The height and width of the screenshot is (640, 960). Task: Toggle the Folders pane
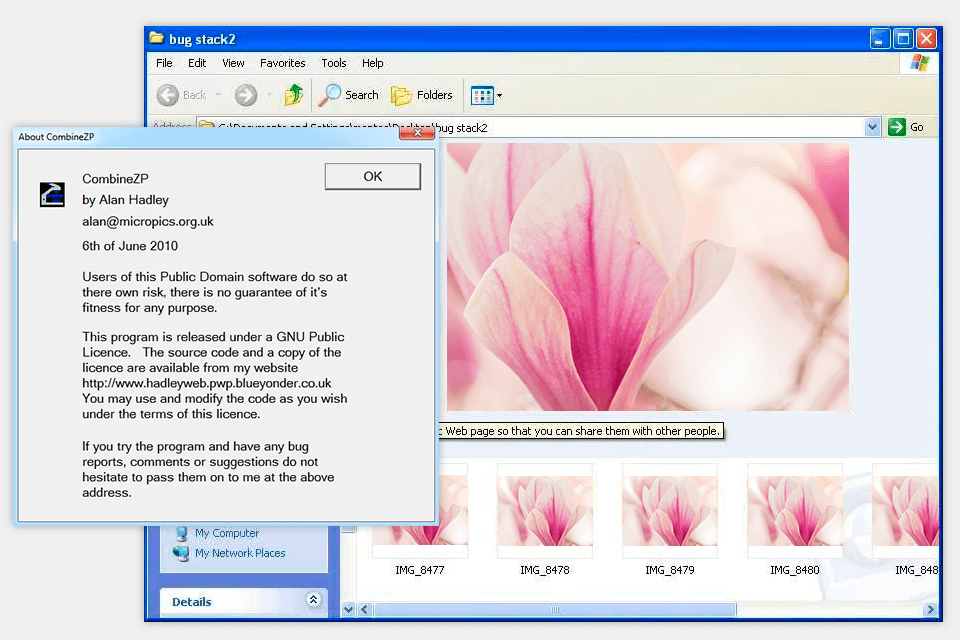click(422, 95)
